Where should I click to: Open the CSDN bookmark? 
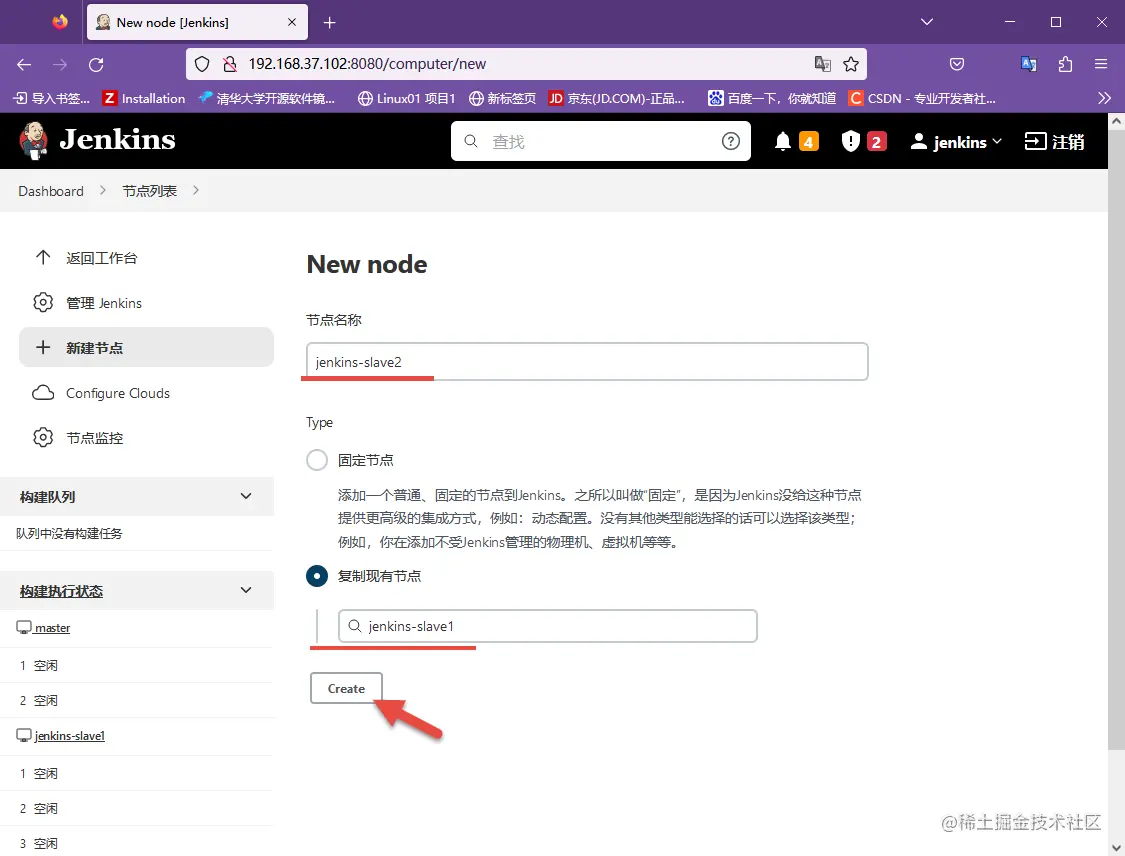pos(922,98)
